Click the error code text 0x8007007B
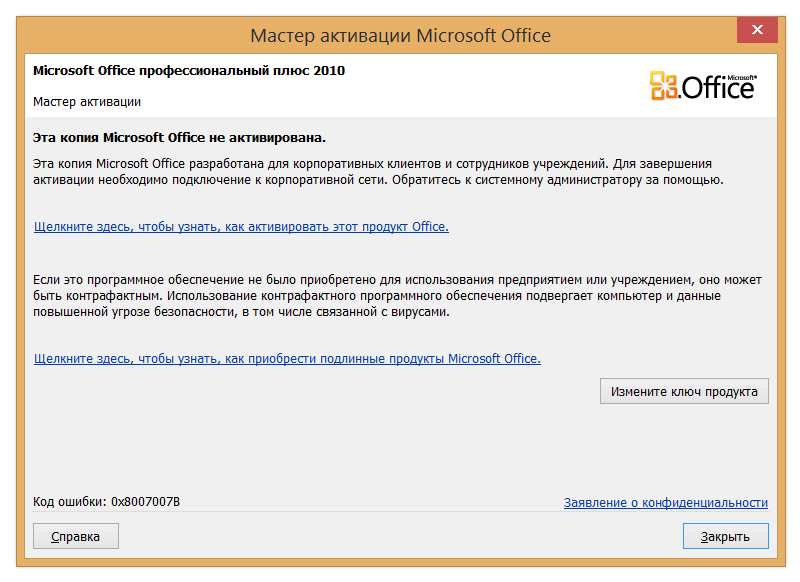The image size is (800, 582). [145, 502]
